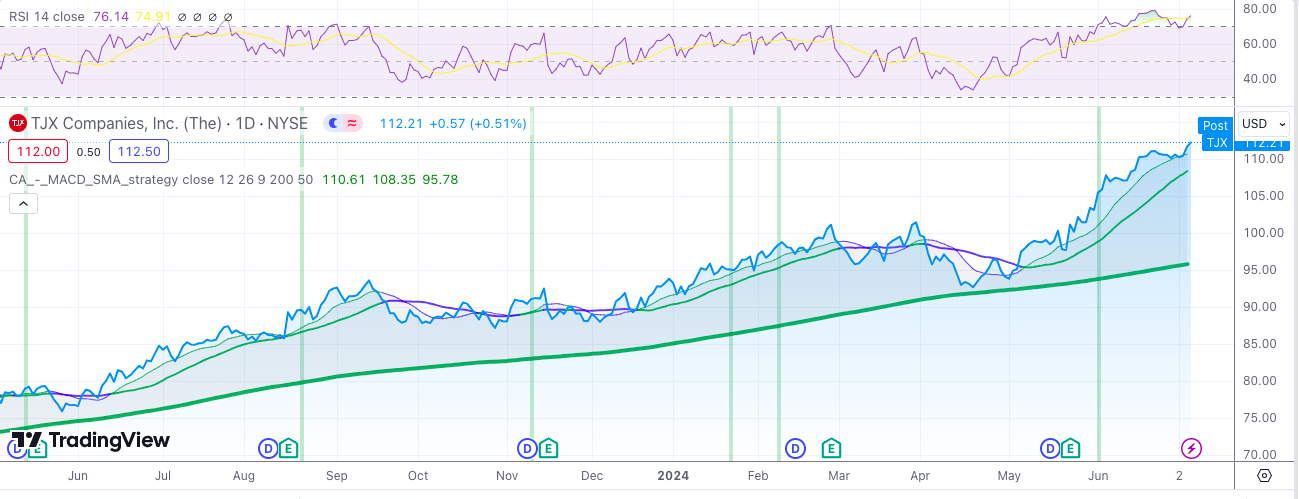Open the dividend D marker near Aug
The image size is (1299, 499).
pyautogui.click(x=268, y=448)
